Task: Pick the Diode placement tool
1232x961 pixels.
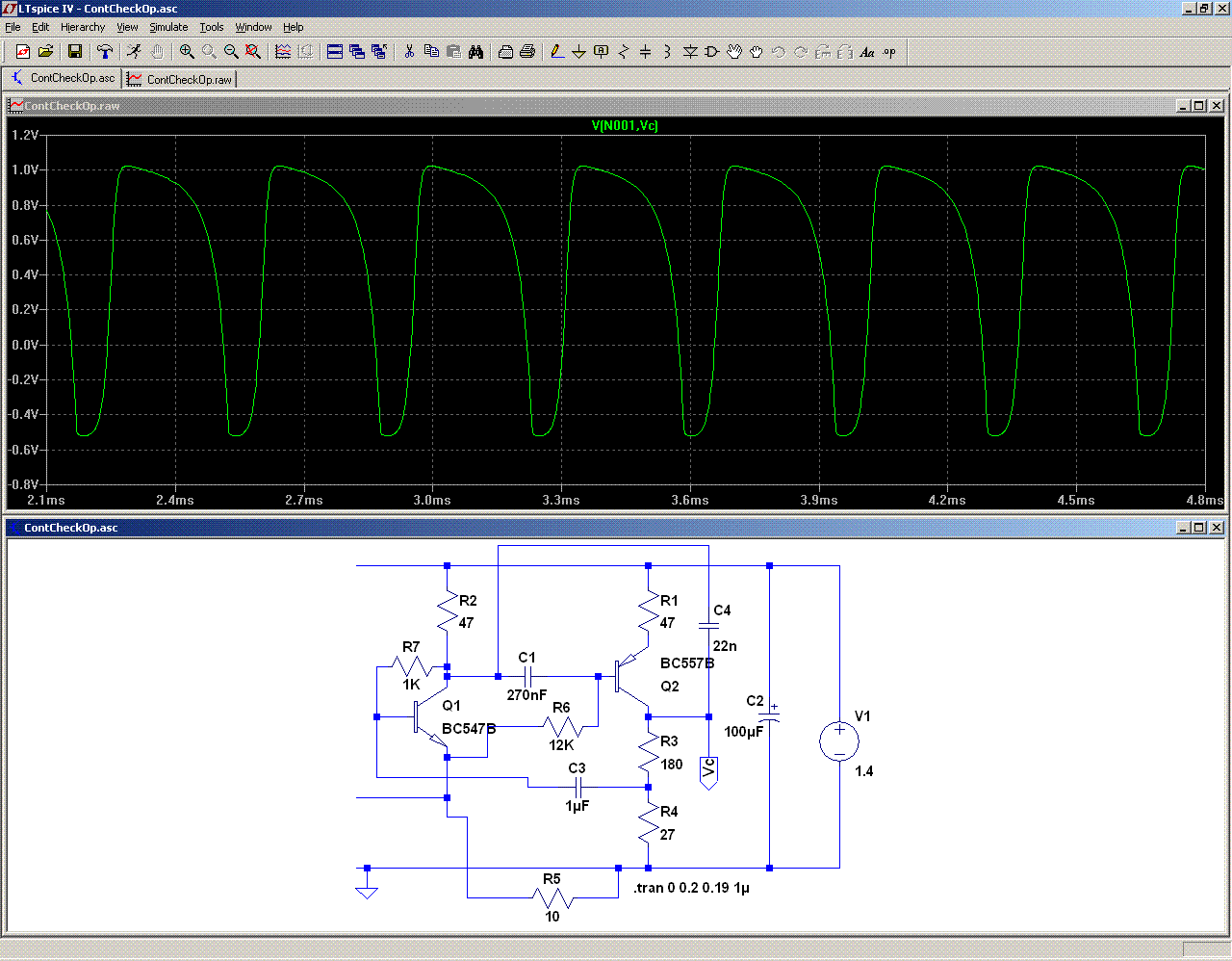Action: [x=690, y=52]
